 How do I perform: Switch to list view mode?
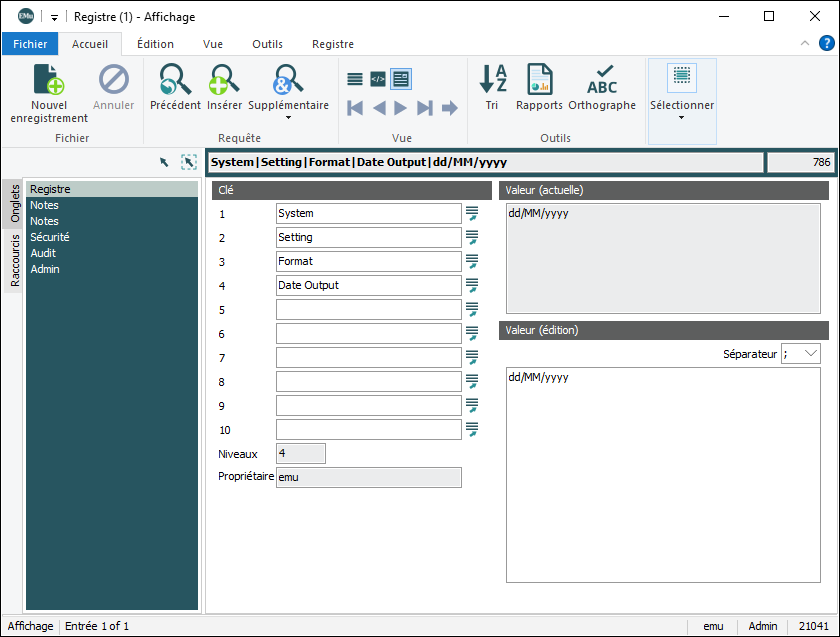click(355, 79)
